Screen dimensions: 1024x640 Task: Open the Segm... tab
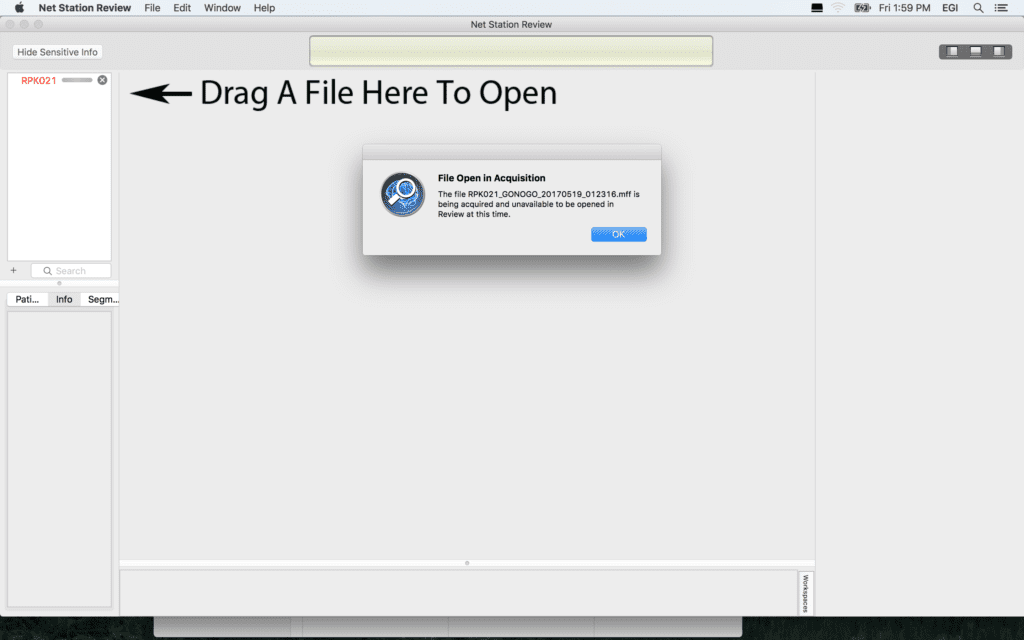(101, 299)
